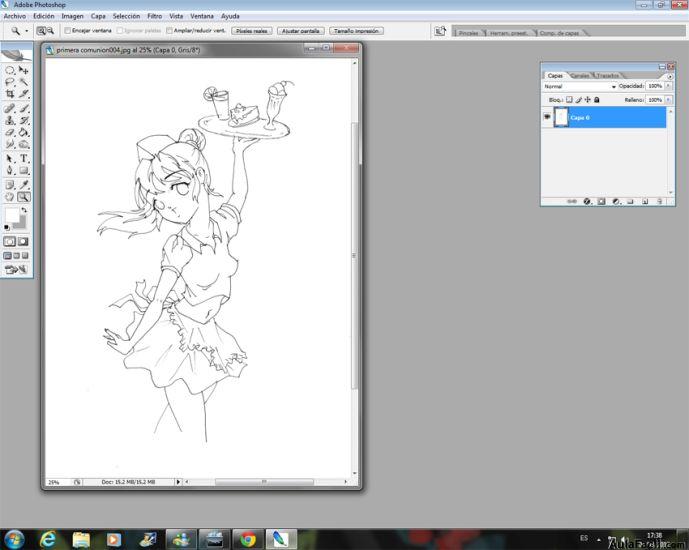Choose Zoom In mode in options bar

coord(41,31)
